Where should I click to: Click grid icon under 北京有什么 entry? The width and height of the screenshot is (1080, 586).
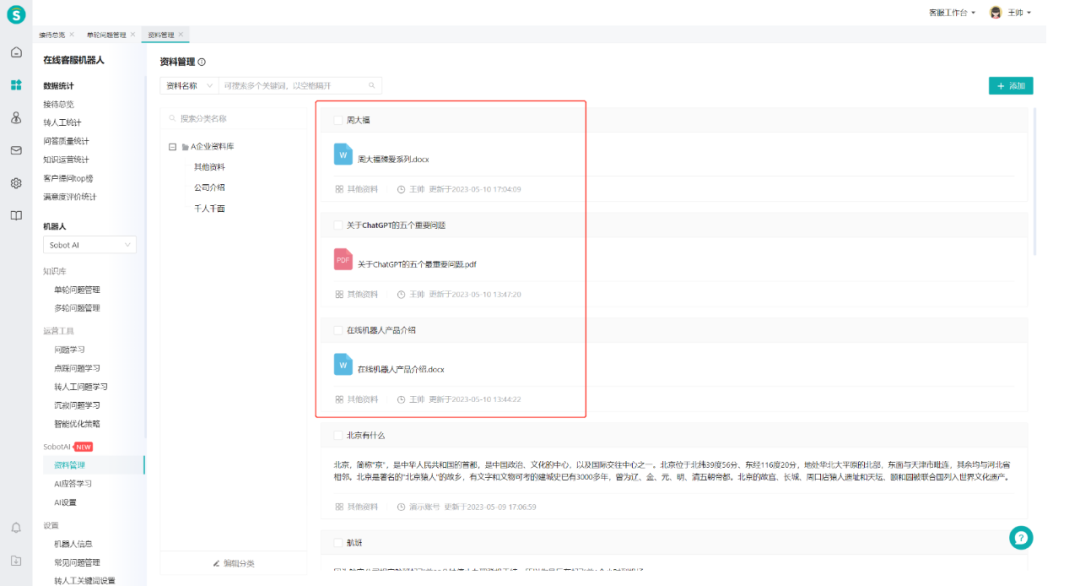click(339, 507)
